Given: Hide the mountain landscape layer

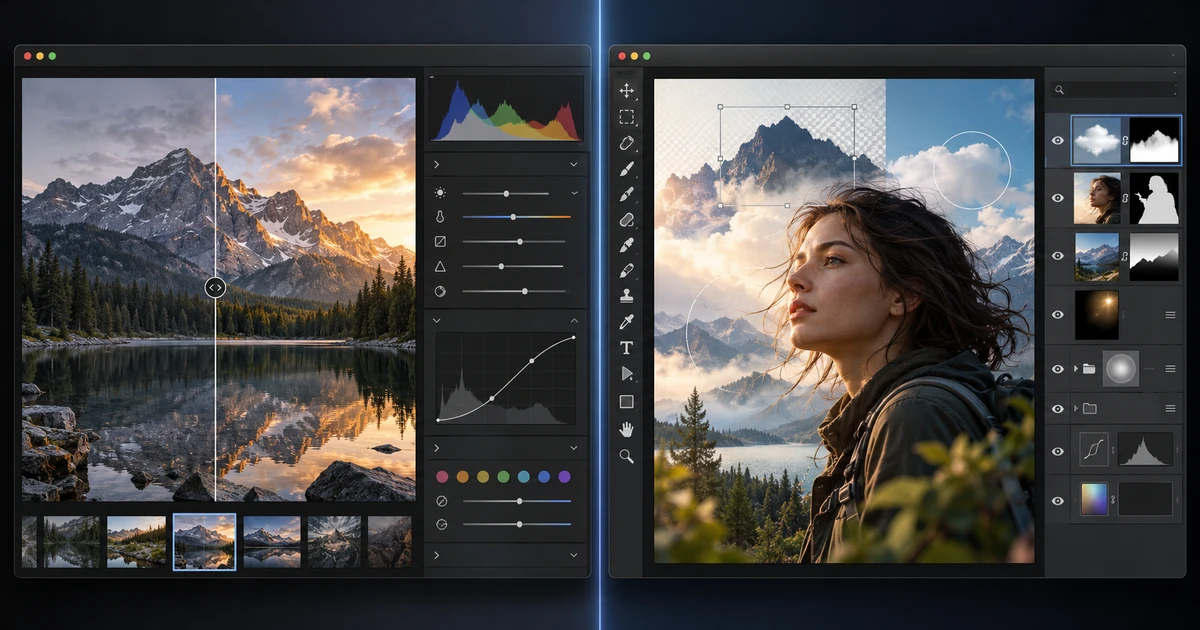Looking at the screenshot, I should tap(1058, 257).
